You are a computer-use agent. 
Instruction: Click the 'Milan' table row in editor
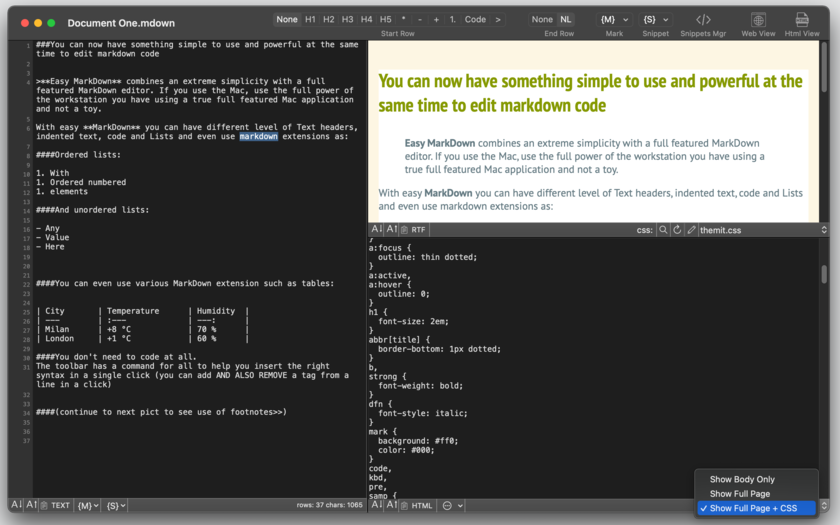coord(142,329)
